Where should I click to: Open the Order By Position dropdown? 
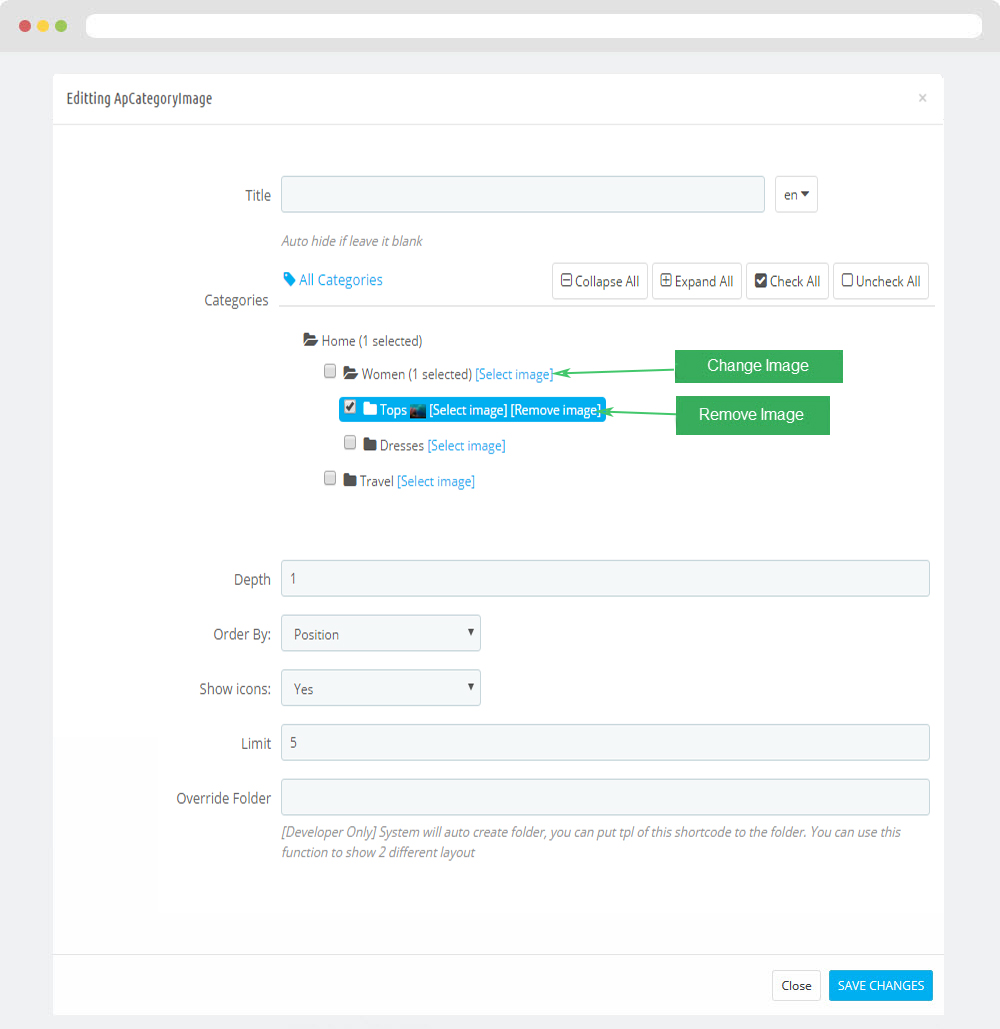[381, 633]
